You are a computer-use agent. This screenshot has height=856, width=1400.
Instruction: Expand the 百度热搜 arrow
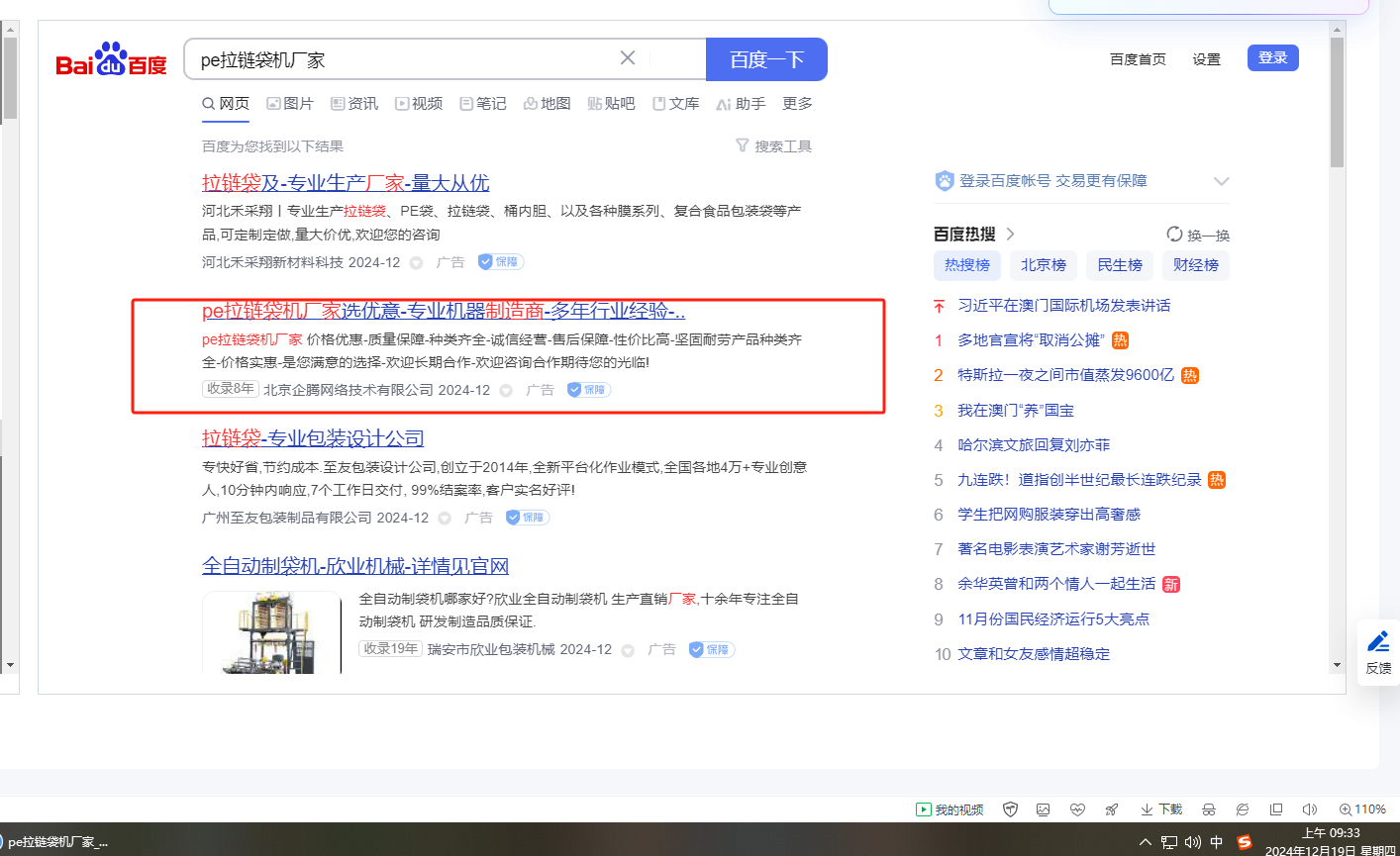coord(1010,235)
